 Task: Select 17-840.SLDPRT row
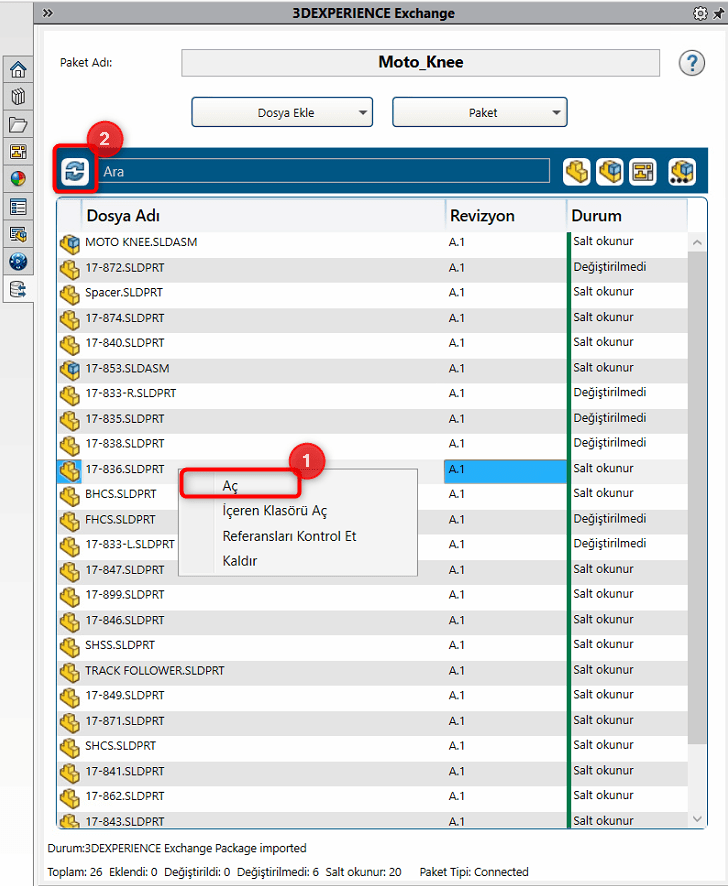372,344
